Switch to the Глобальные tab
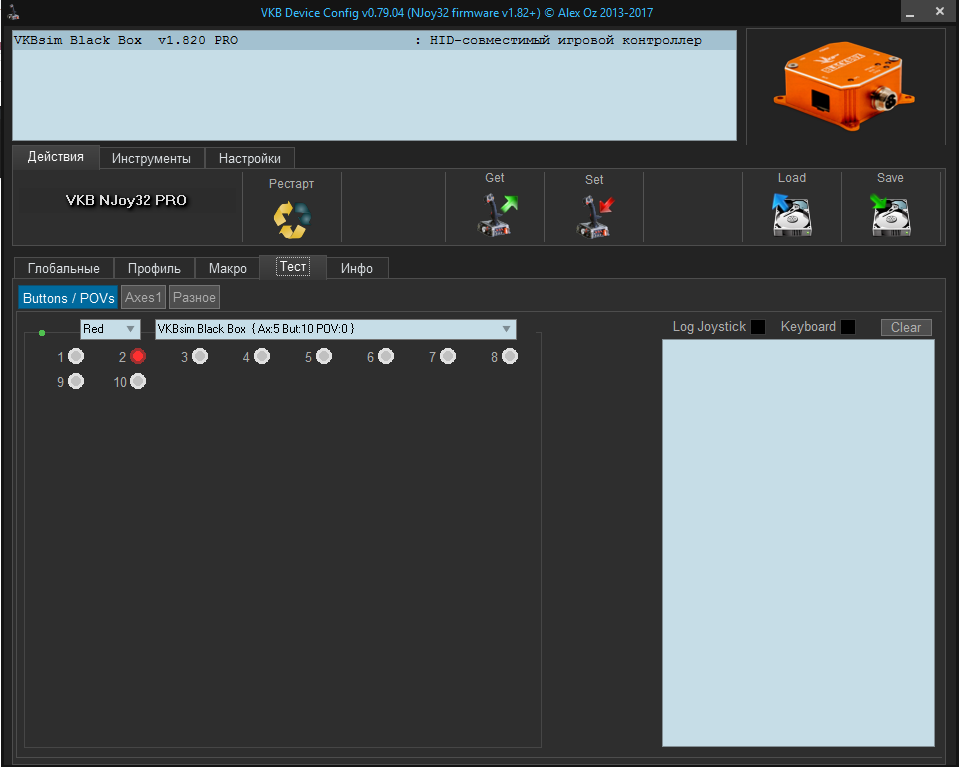 coord(64,269)
